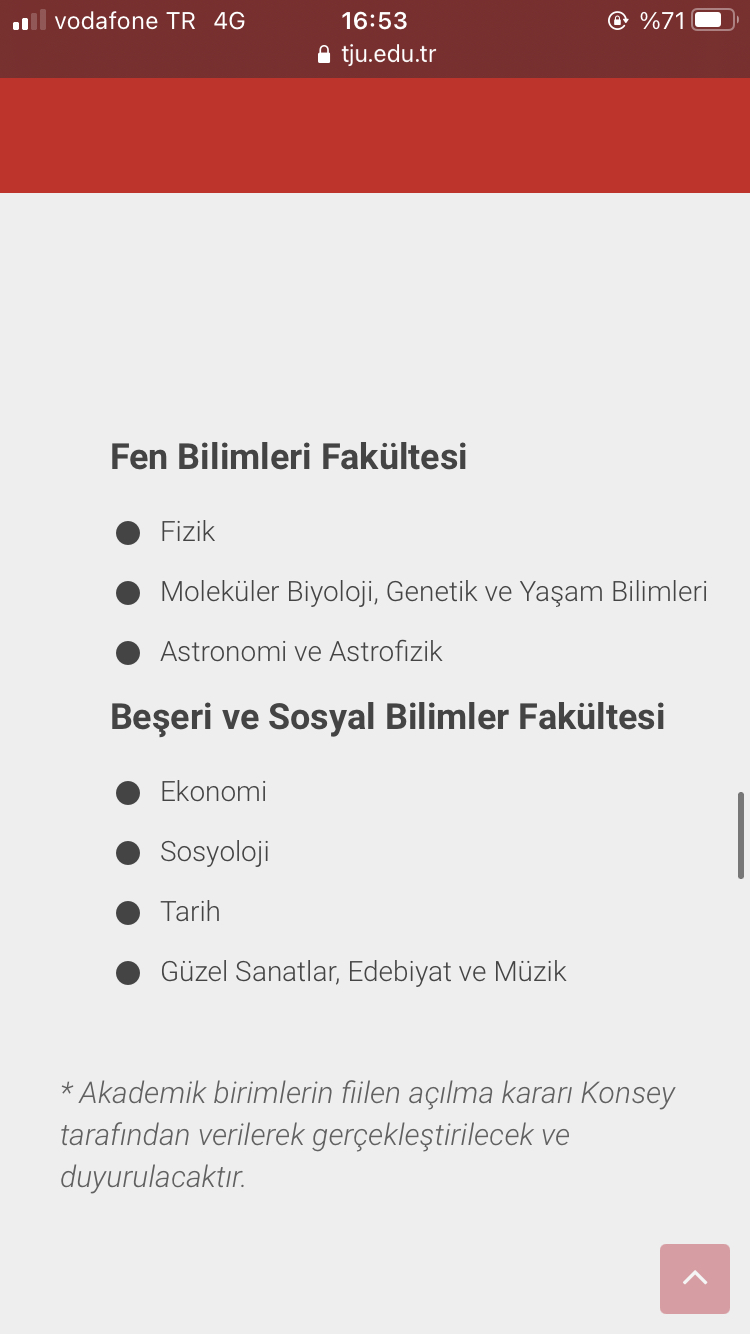Tap Beşeri ve Sosyal Bilimler Fakültesi heading
Viewport: 750px width, 1334px height.
(x=388, y=717)
